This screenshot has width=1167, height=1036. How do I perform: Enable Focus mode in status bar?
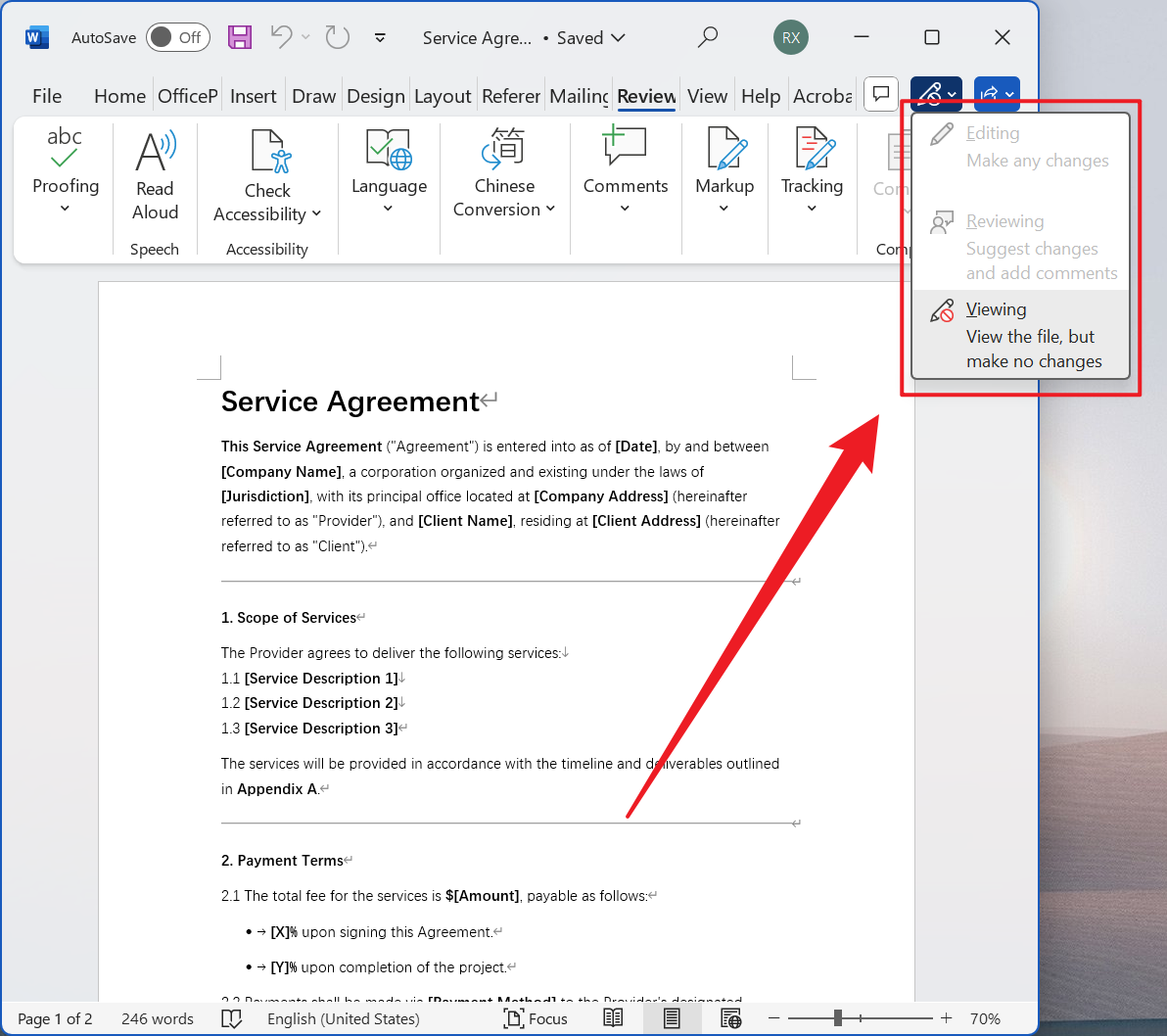(536, 1018)
